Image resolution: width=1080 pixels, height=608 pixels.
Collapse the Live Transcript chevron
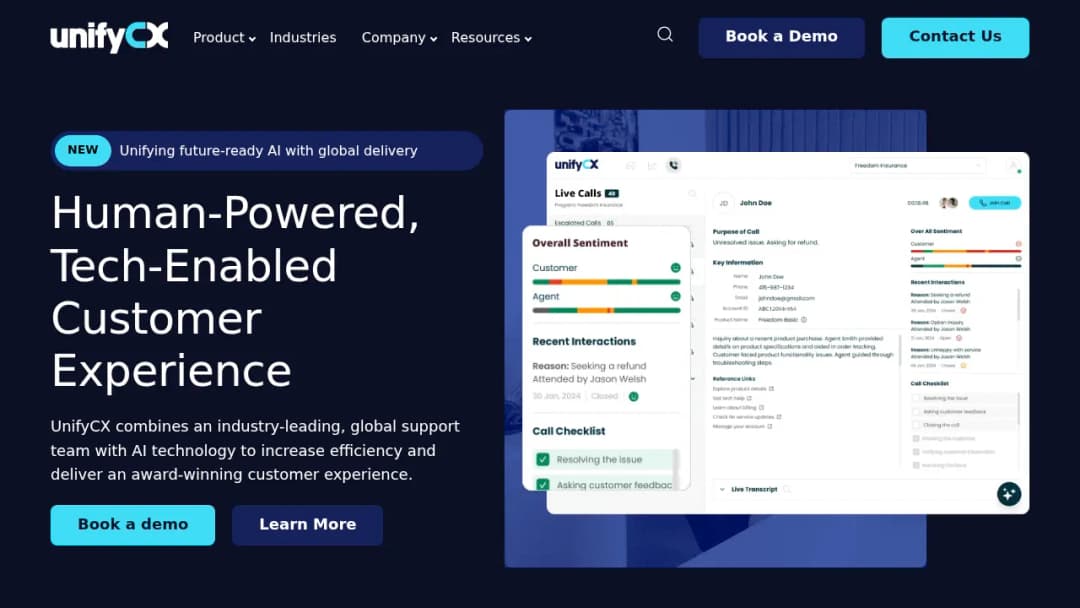722,490
